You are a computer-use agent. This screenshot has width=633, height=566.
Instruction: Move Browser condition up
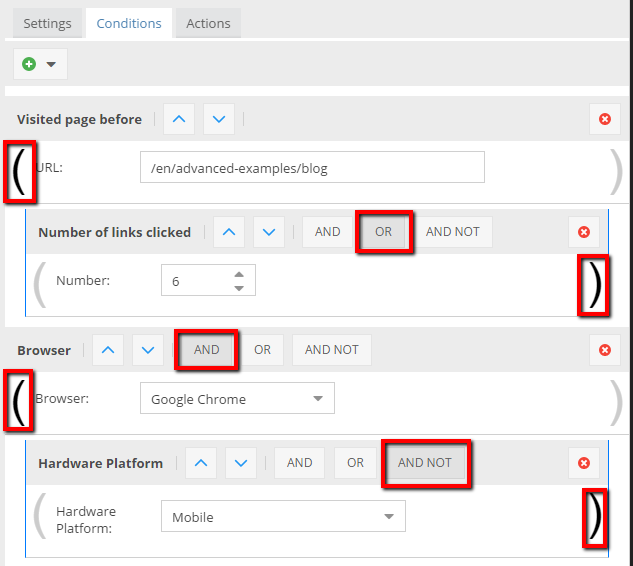[109, 350]
